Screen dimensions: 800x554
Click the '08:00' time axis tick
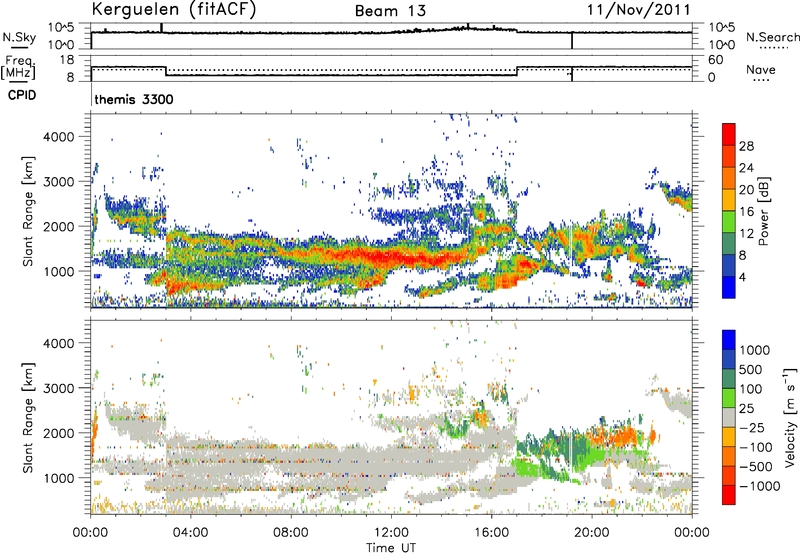[291, 533]
